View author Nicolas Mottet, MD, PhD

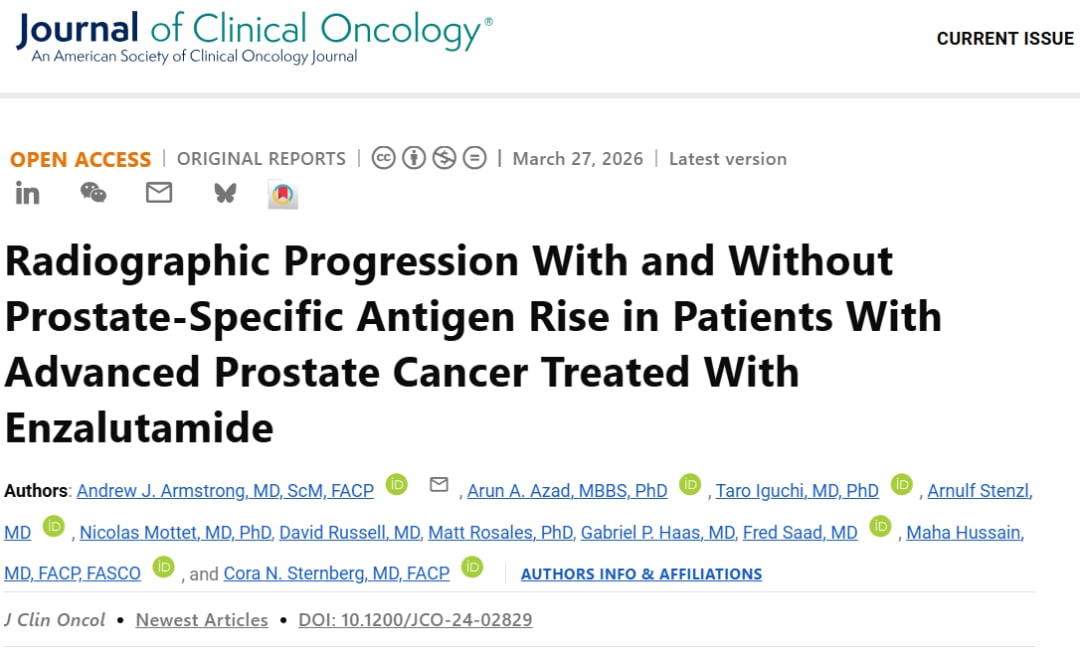[x=176, y=532]
